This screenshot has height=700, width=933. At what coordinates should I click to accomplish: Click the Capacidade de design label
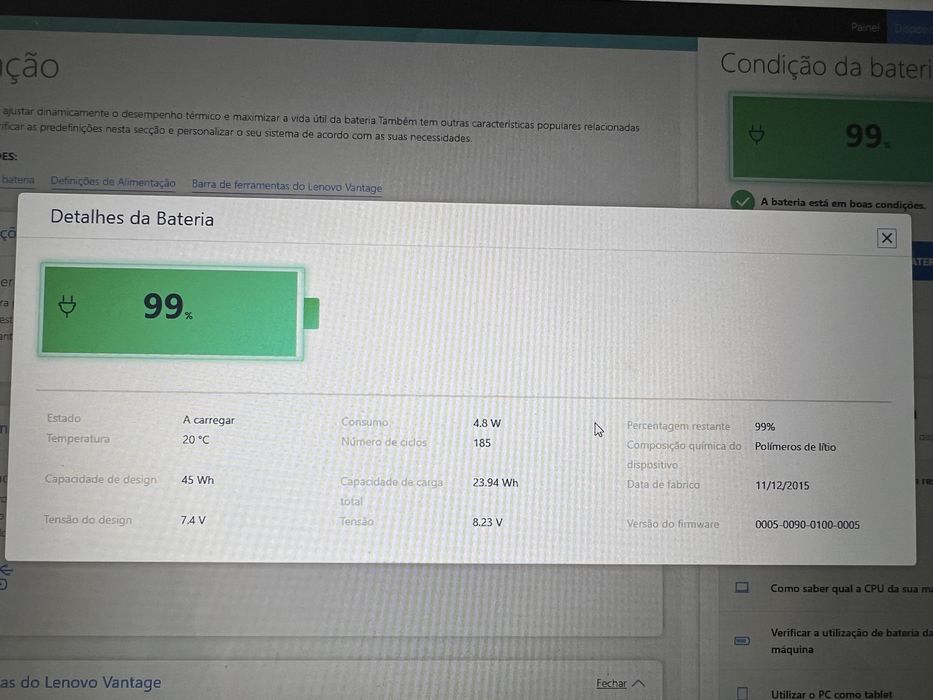click(101, 479)
